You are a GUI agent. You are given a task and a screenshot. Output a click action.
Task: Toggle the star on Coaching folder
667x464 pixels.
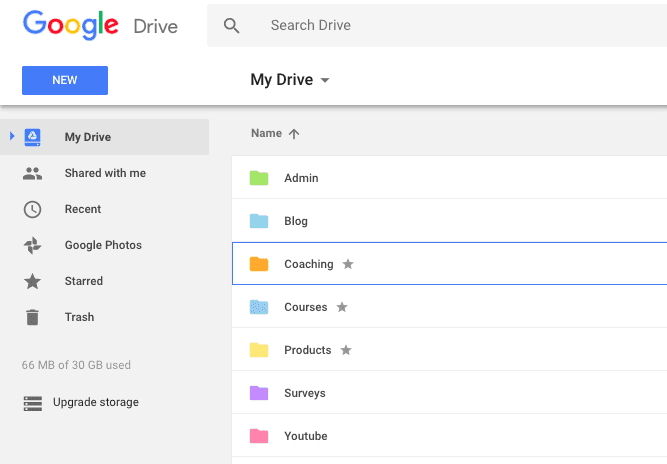(348, 264)
